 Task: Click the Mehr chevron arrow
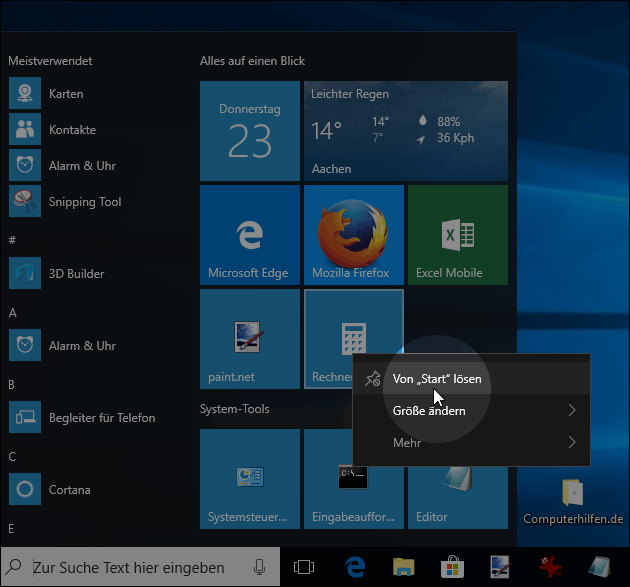[572, 442]
